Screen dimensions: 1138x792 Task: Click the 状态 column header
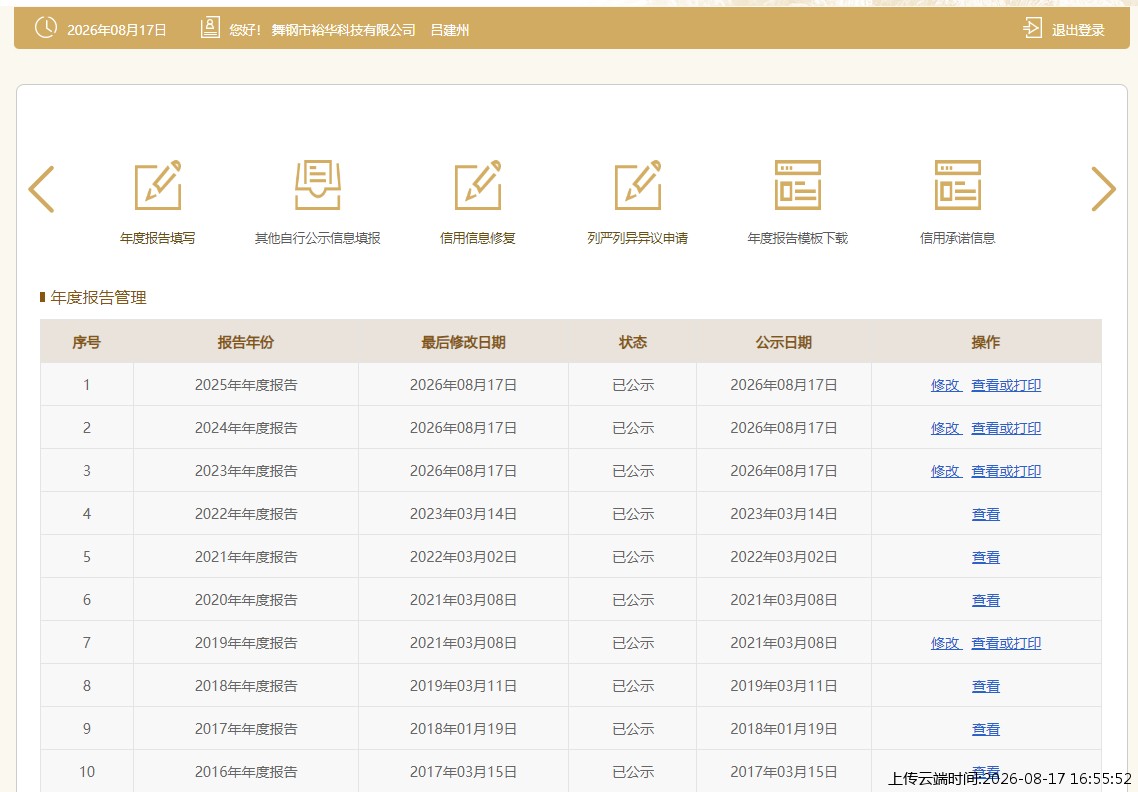pyautogui.click(x=633, y=342)
